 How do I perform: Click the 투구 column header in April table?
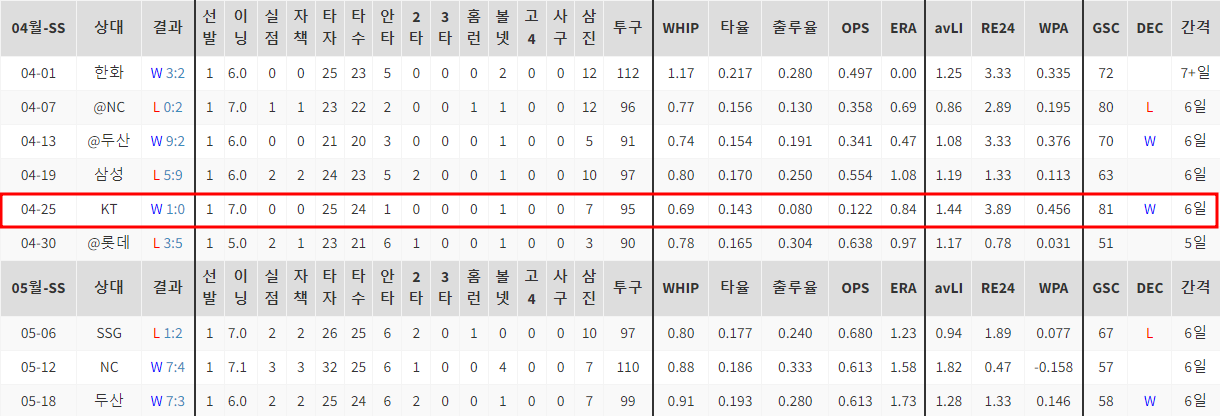coord(628,29)
